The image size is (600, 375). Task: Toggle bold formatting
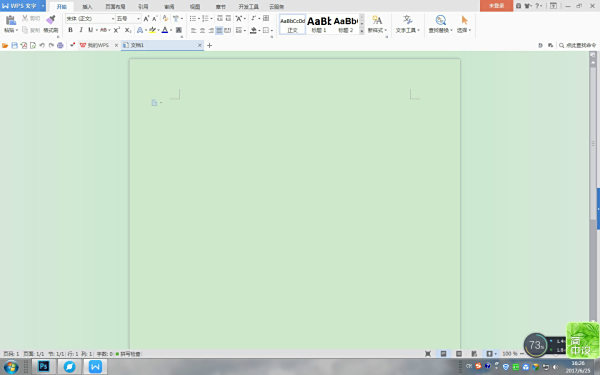pos(70,30)
